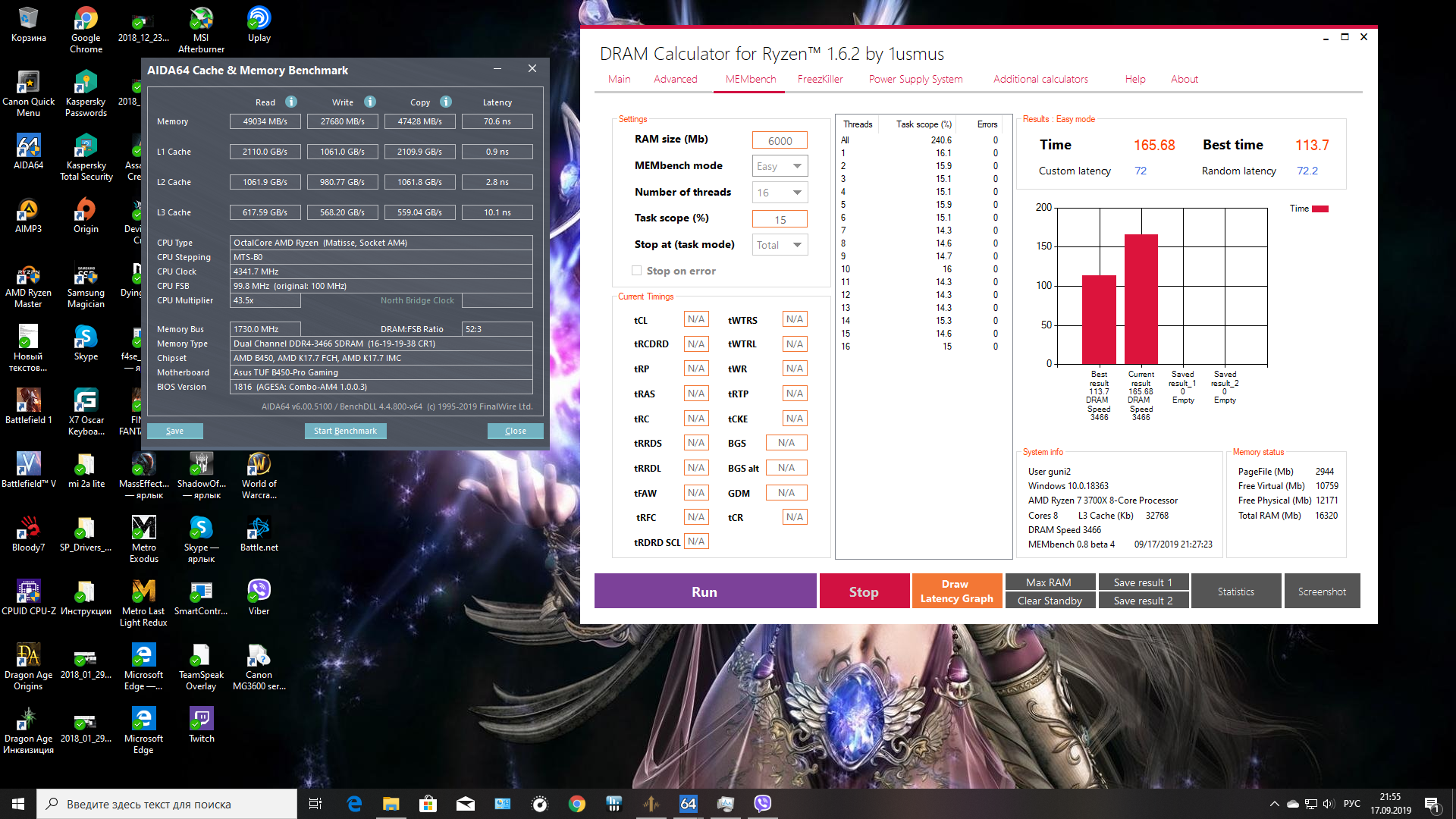Click the red Time legend swatch
The height and width of the screenshot is (819, 1456).
click(x=1319, y=209)
